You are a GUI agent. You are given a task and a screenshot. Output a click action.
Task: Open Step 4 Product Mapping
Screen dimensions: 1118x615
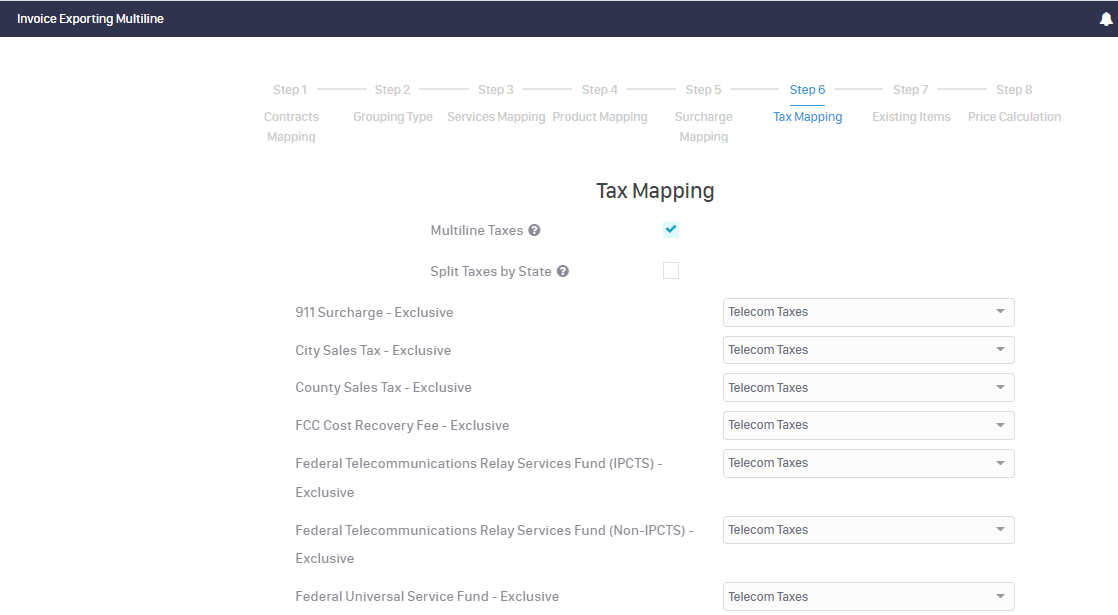pos(600,90)
